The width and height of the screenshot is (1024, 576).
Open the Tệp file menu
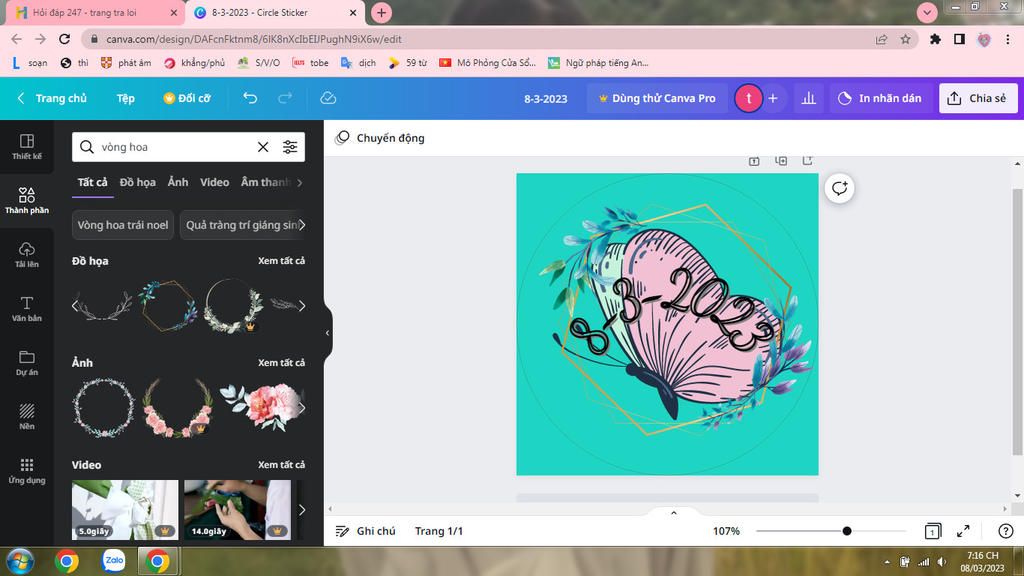click(125, 98)
